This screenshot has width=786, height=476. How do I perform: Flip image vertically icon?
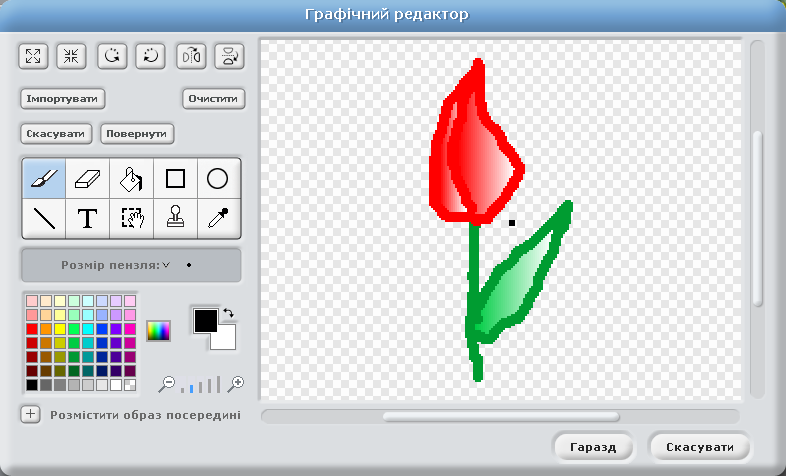(x=230, y=56)
